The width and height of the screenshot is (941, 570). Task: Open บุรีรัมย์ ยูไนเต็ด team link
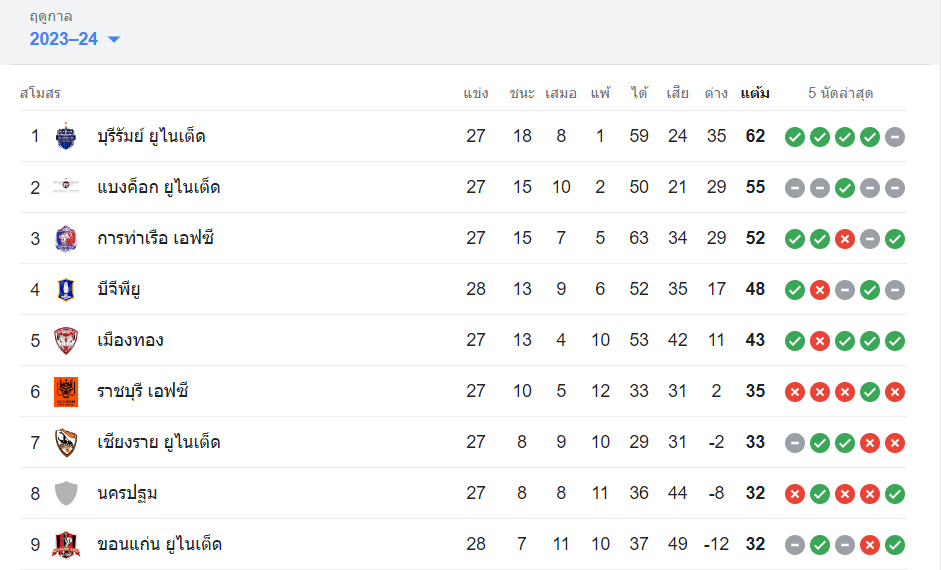tap(151, 136)
